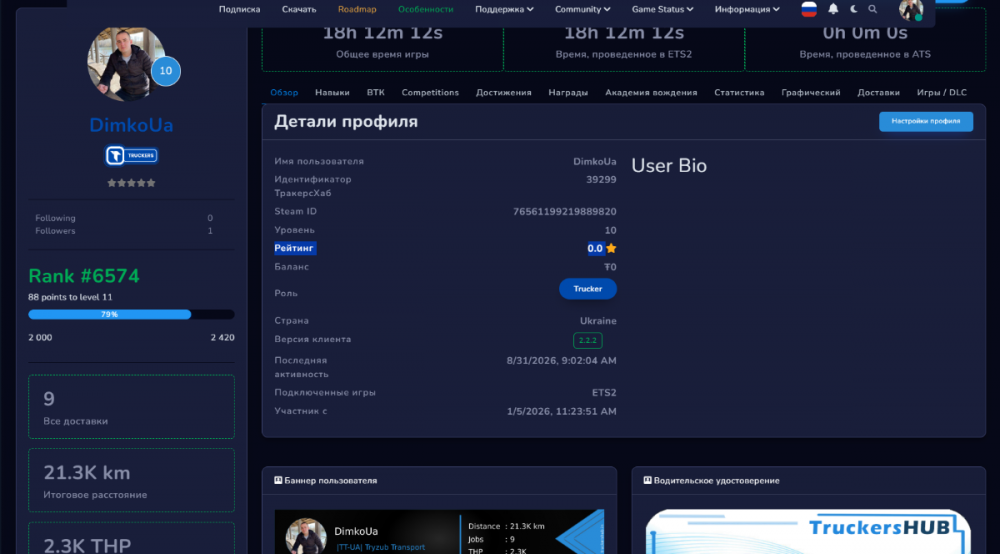Viewport: 1000px width, 554px height.
Task: Open the notifications bell icon
Action: tap(833, 9)
